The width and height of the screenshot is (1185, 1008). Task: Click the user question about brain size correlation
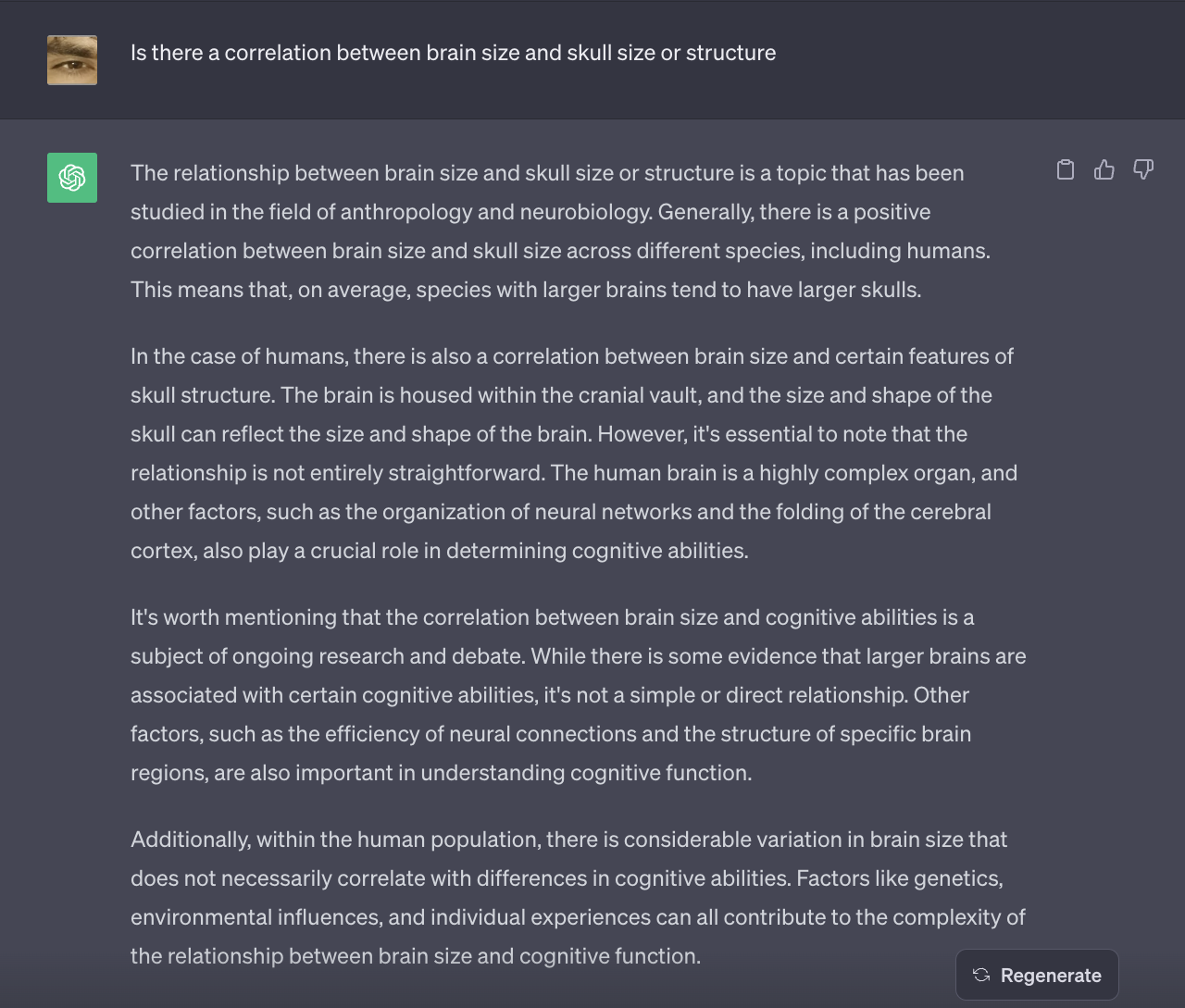[x=453, y=53]
